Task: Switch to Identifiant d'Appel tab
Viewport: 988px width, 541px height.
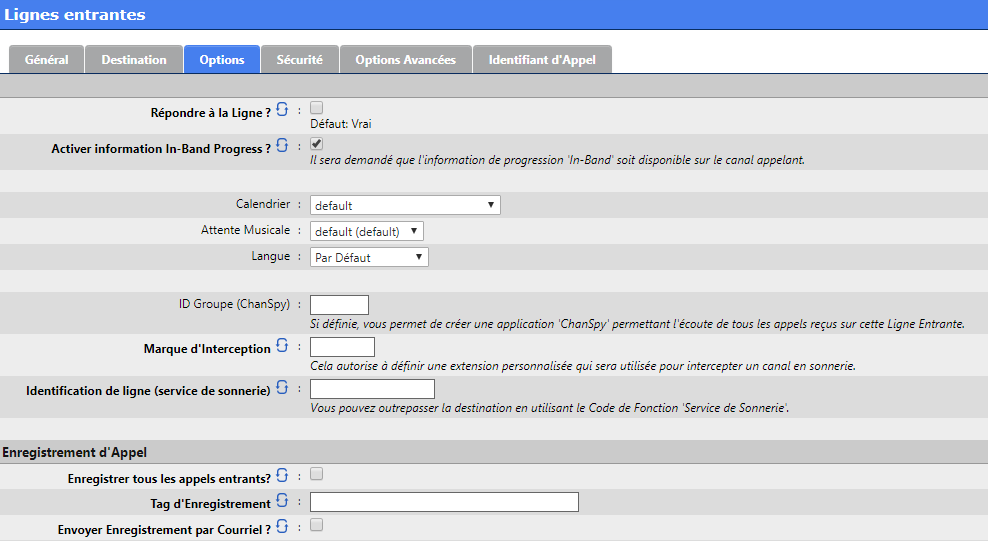Action: [543, 60]
